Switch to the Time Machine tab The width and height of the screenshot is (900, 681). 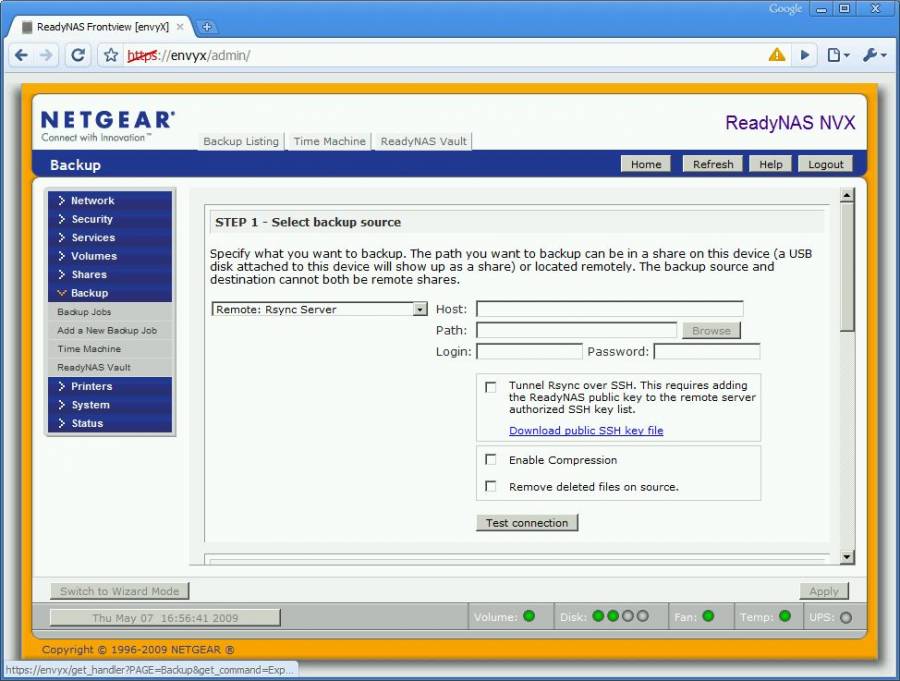coord(329,142)
